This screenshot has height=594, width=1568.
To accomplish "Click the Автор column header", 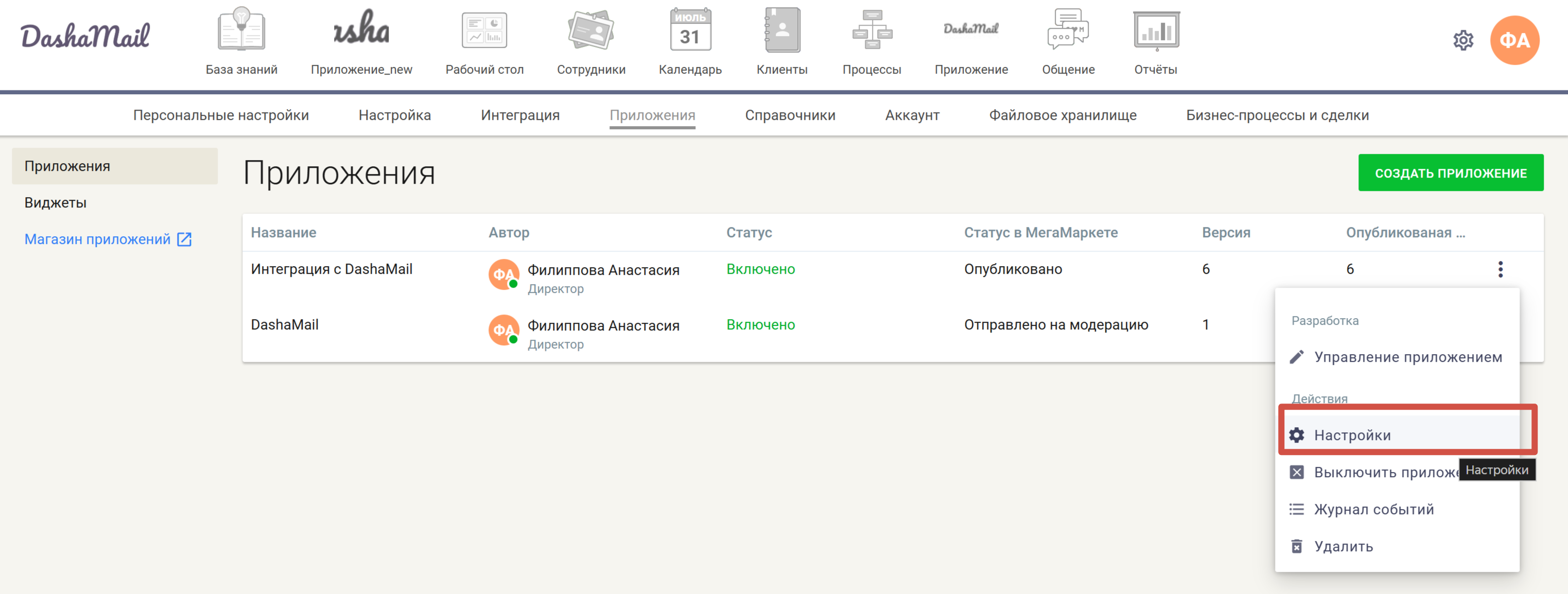I will coord(509,233).
